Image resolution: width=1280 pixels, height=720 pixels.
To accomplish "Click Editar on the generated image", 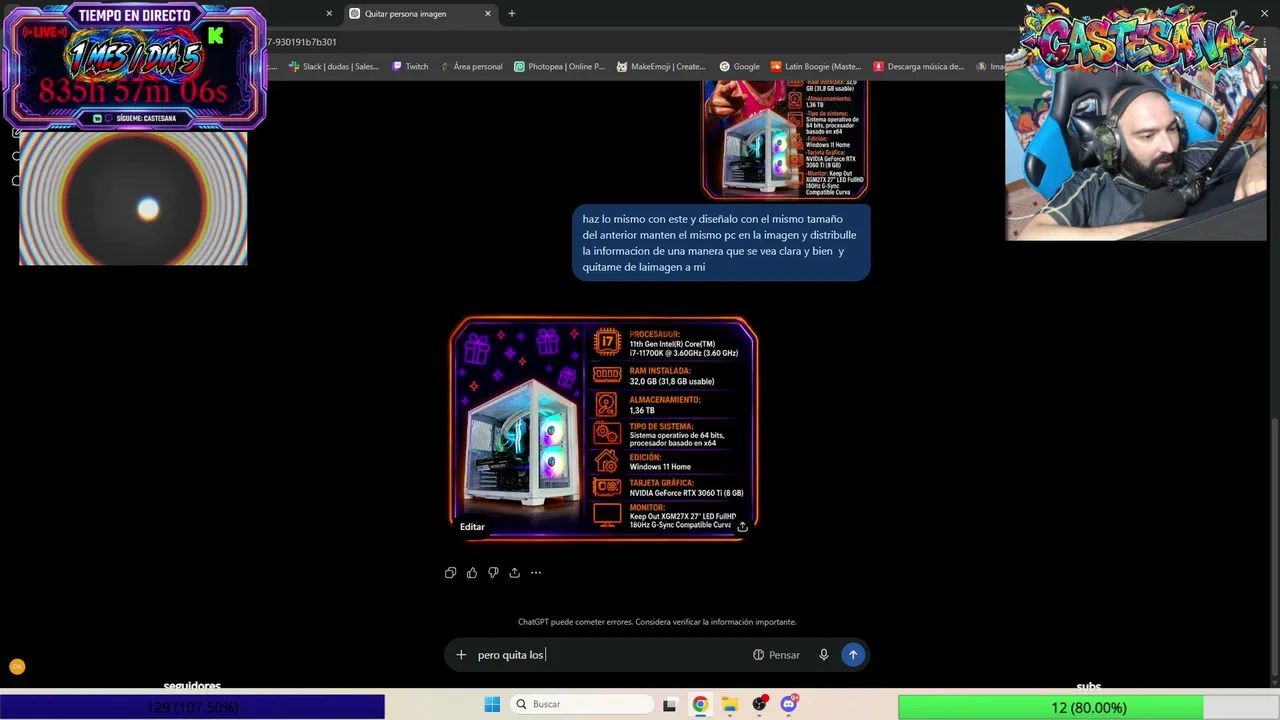I will click(472, 527).
